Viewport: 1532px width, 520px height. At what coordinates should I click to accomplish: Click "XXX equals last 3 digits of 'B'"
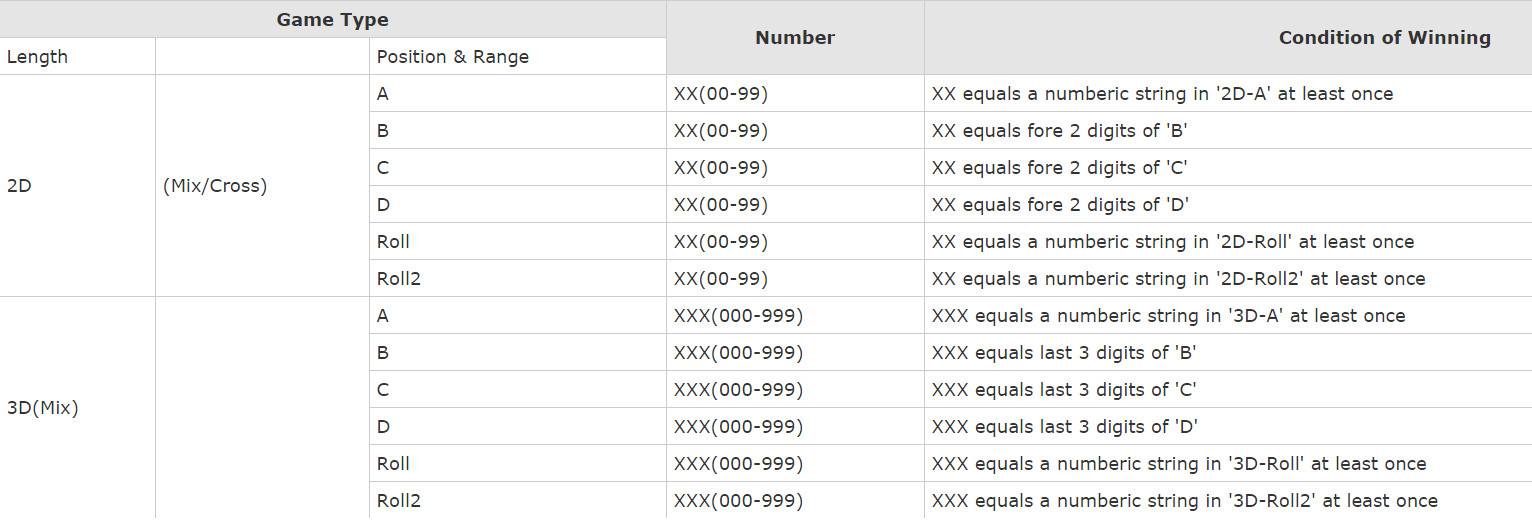(1064, 353)
